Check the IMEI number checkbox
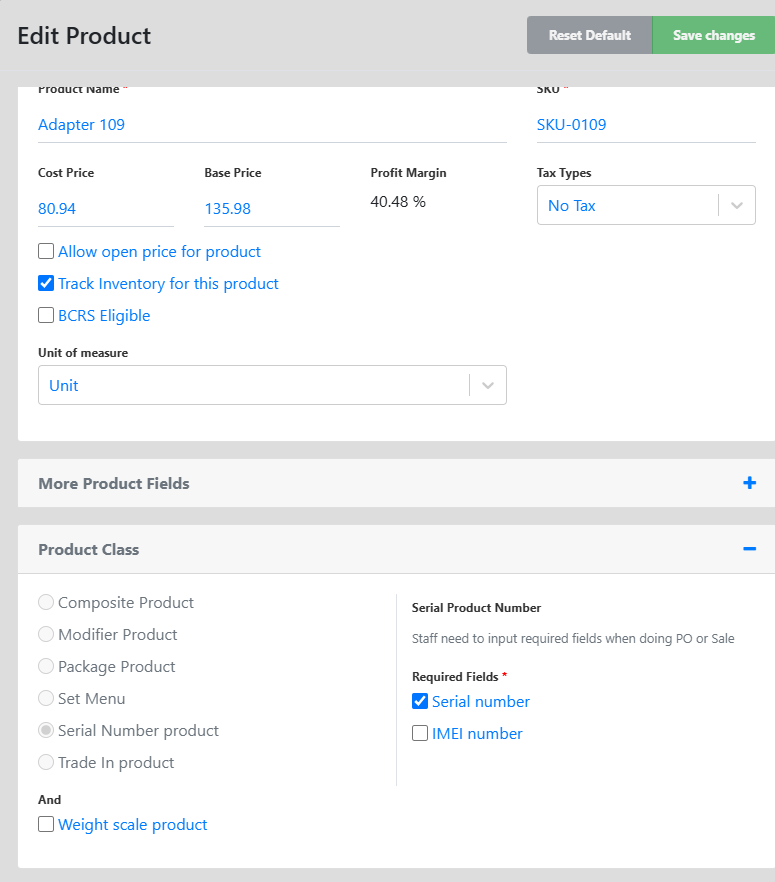Viewport: 775px width, 882px height. tap(420, 733)
